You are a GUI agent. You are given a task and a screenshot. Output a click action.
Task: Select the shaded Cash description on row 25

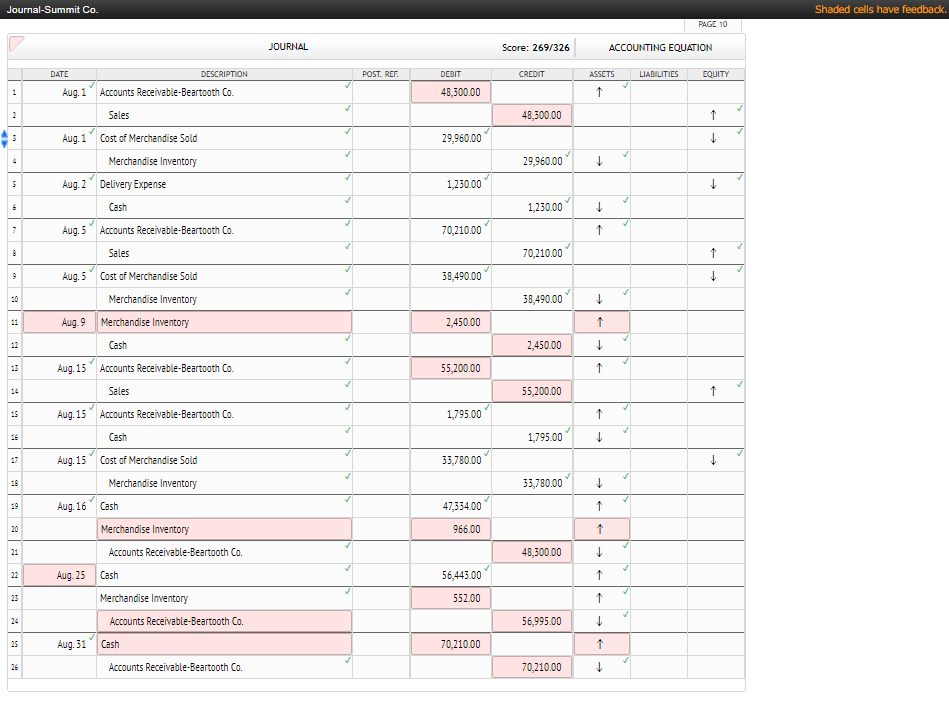225,644
